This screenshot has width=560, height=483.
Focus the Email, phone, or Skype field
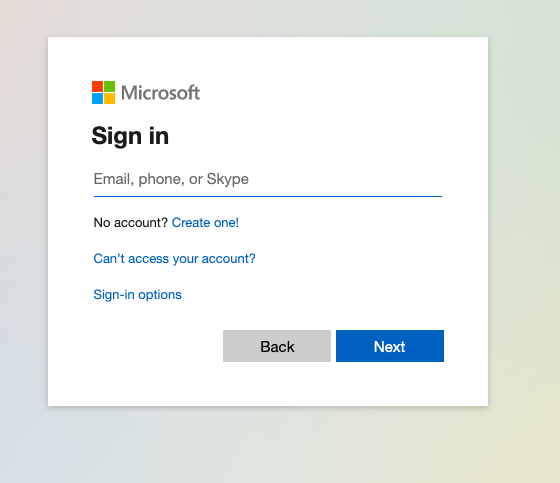[x=268, y=179]
